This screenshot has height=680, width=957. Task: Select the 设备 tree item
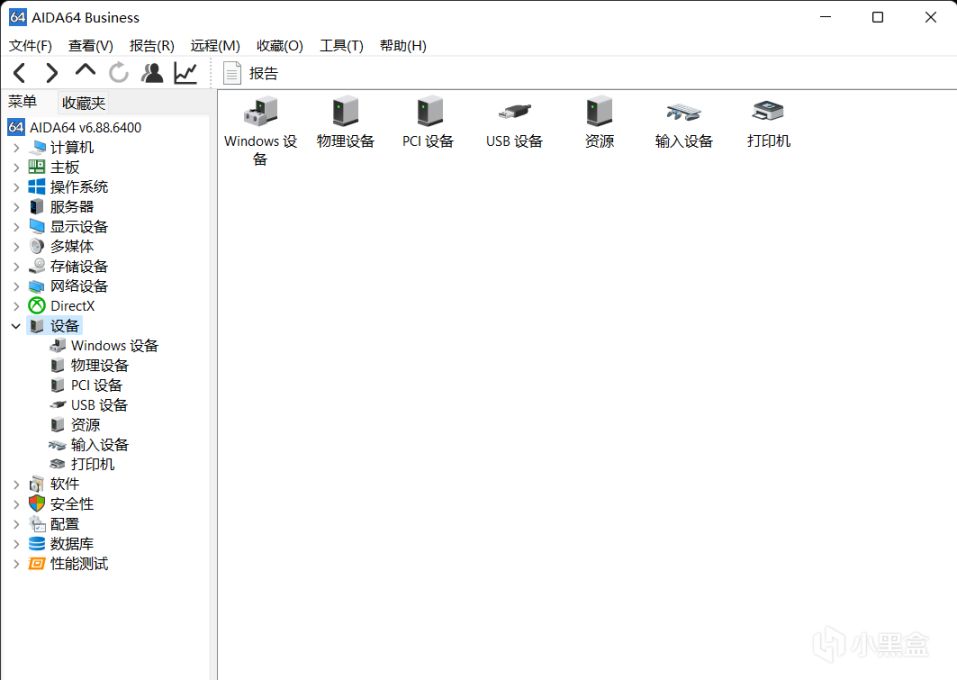65,326
